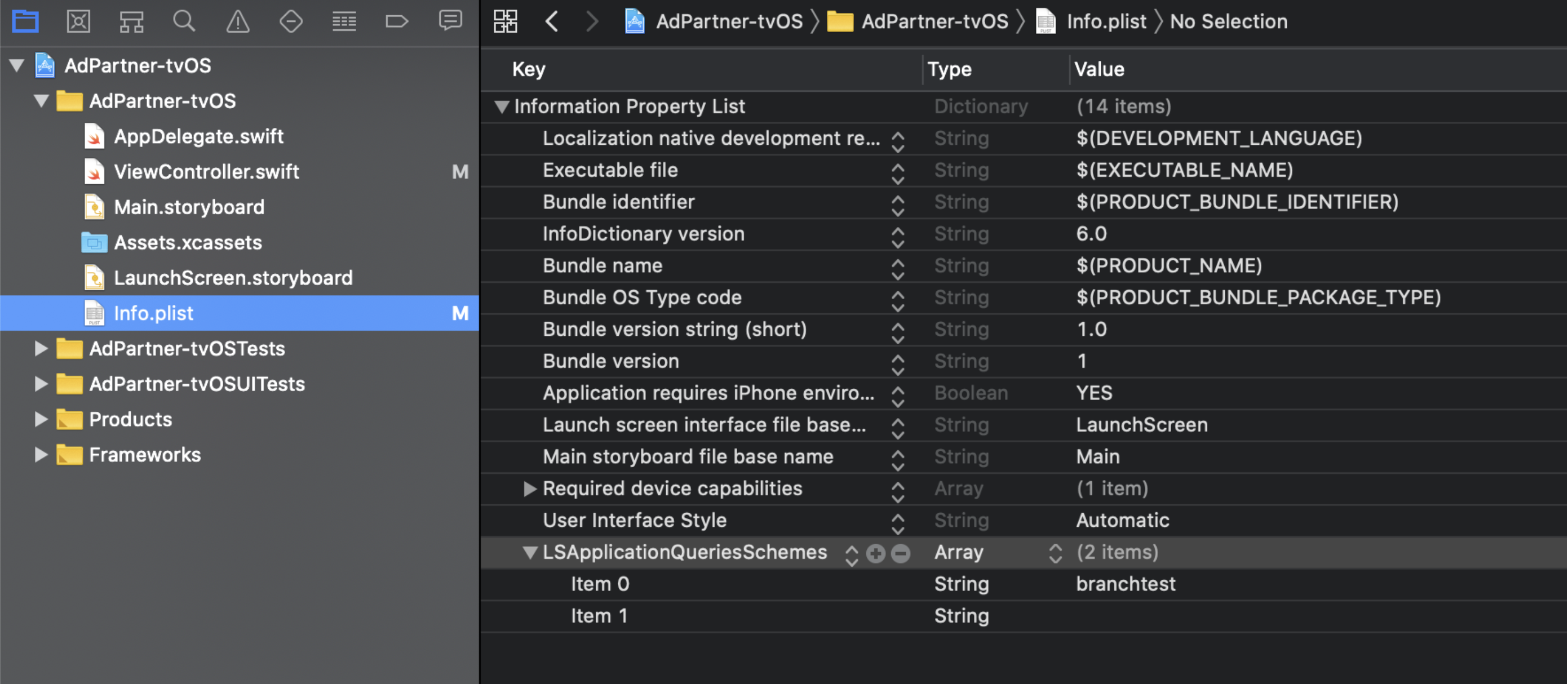This screenshot has width=1568, height=684.
Task: Open the Report navigator speech icon
Action: point(450,21)
